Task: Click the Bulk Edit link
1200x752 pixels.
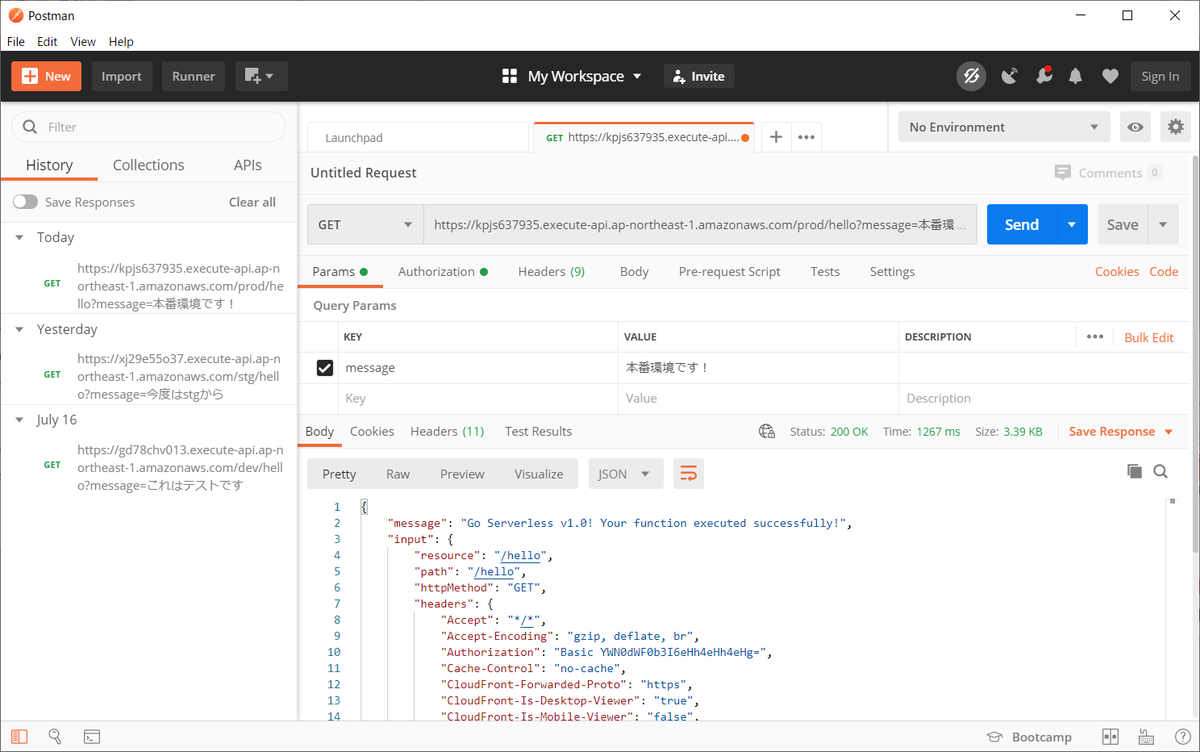Action: coord(1149,337)
